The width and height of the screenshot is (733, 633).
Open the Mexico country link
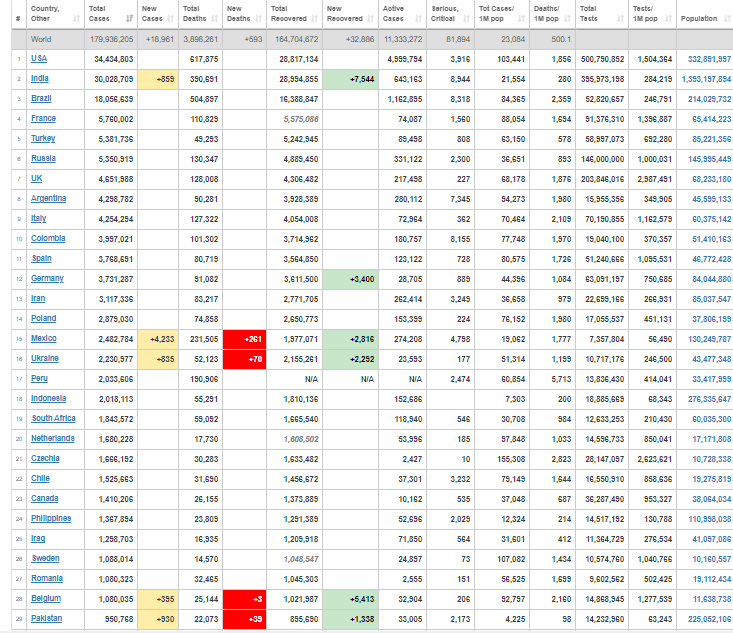pos(43,338)
